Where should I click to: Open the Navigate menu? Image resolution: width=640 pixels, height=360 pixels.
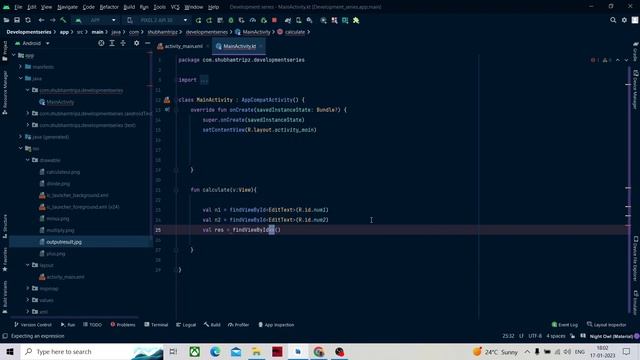[67, 7]
